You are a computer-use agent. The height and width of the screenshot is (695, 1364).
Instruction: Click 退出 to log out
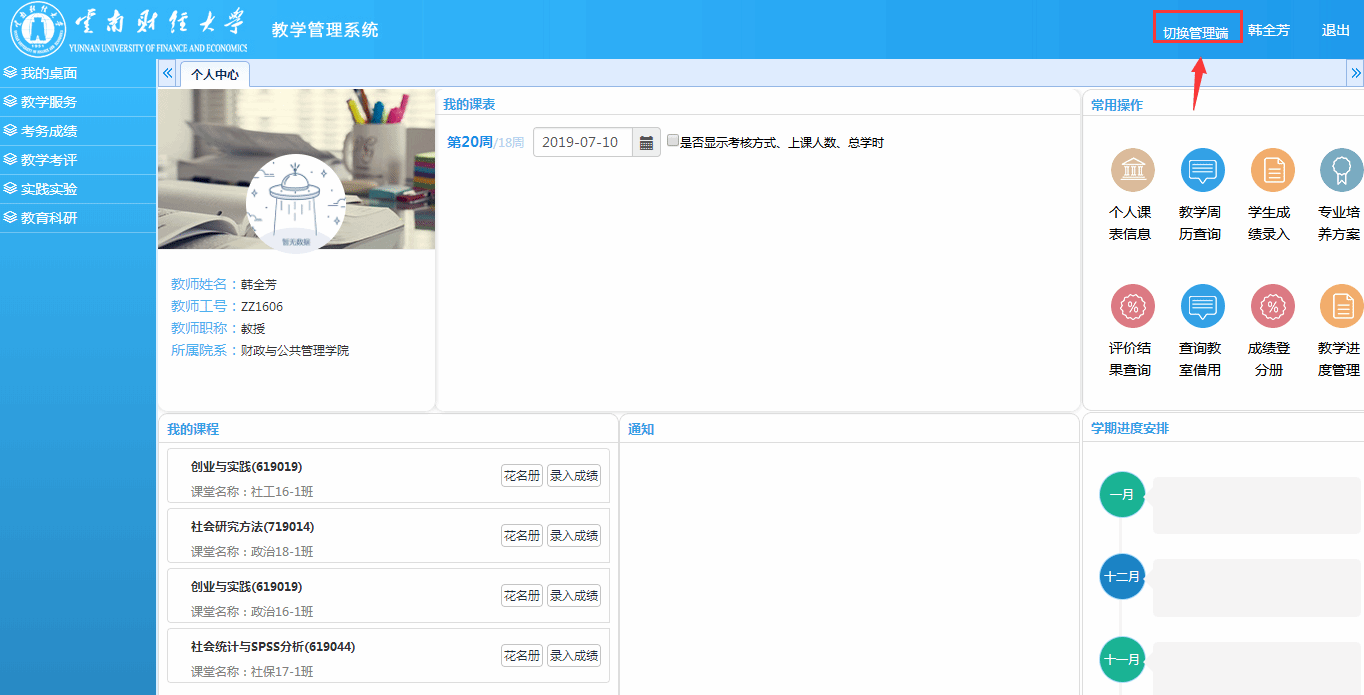(1335, 30)
